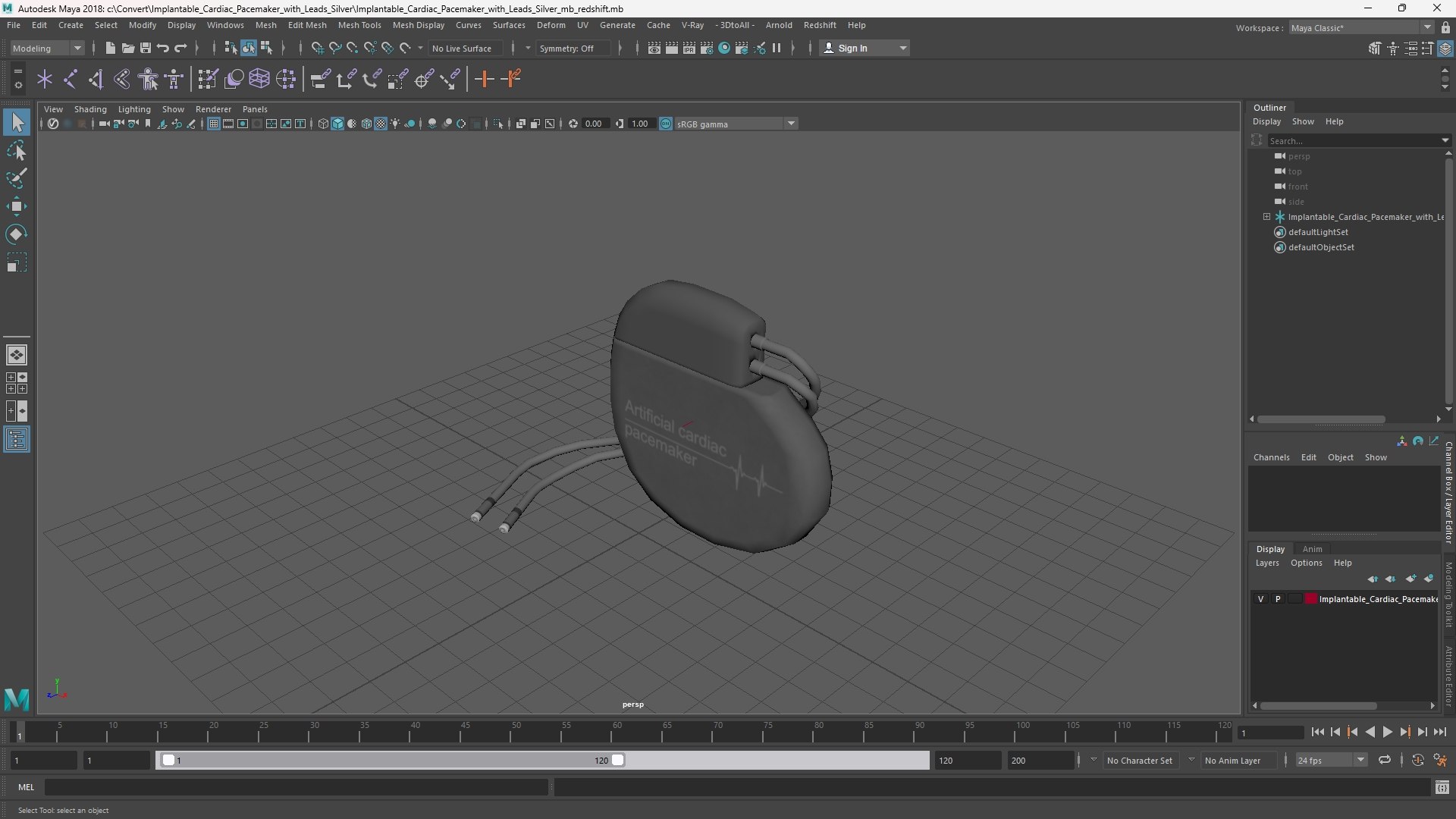Screen dimensions: 1456x819
Task: Toggle the Outliner panel layout button
Action: 17,440
